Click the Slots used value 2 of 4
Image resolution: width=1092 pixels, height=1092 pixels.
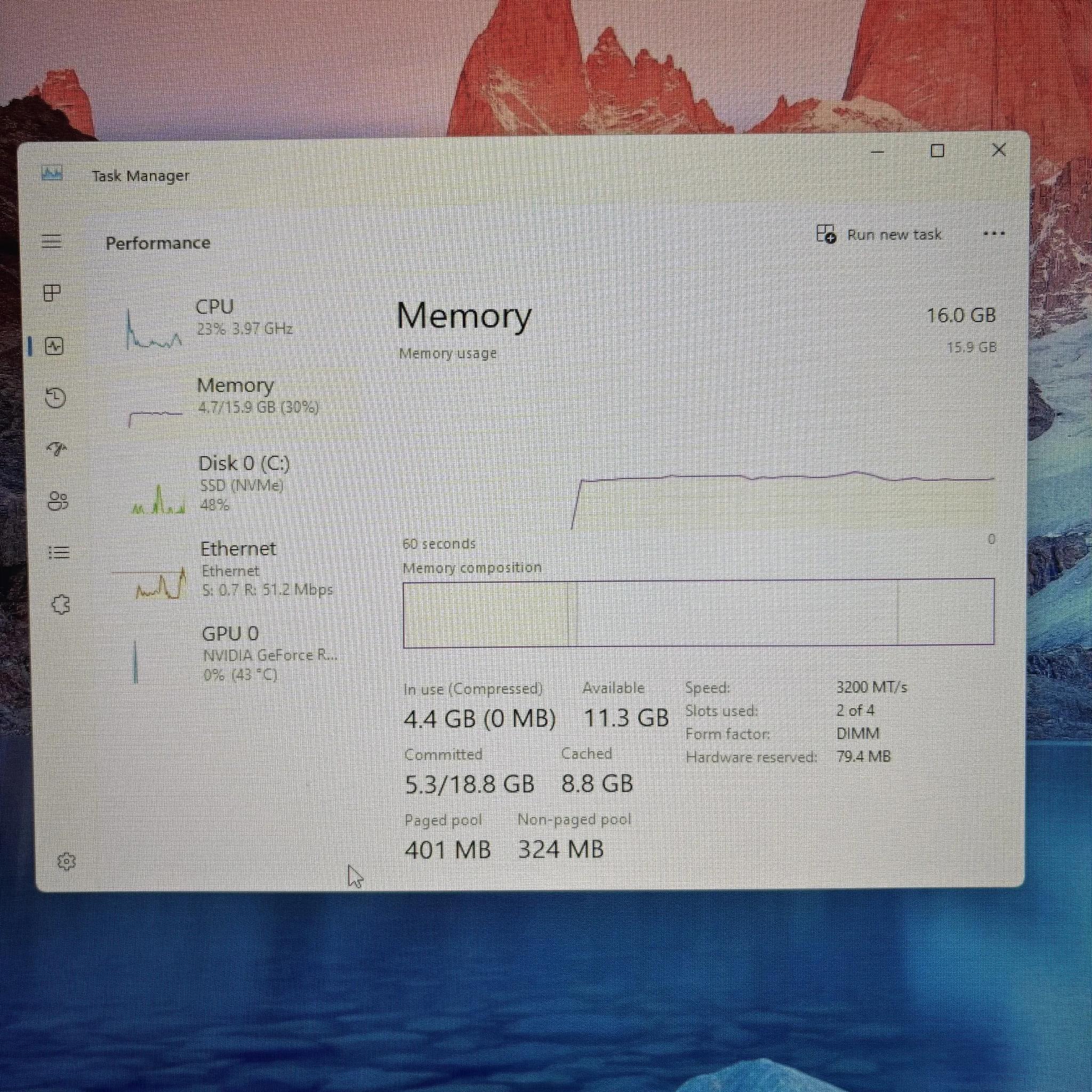point(855,710)
